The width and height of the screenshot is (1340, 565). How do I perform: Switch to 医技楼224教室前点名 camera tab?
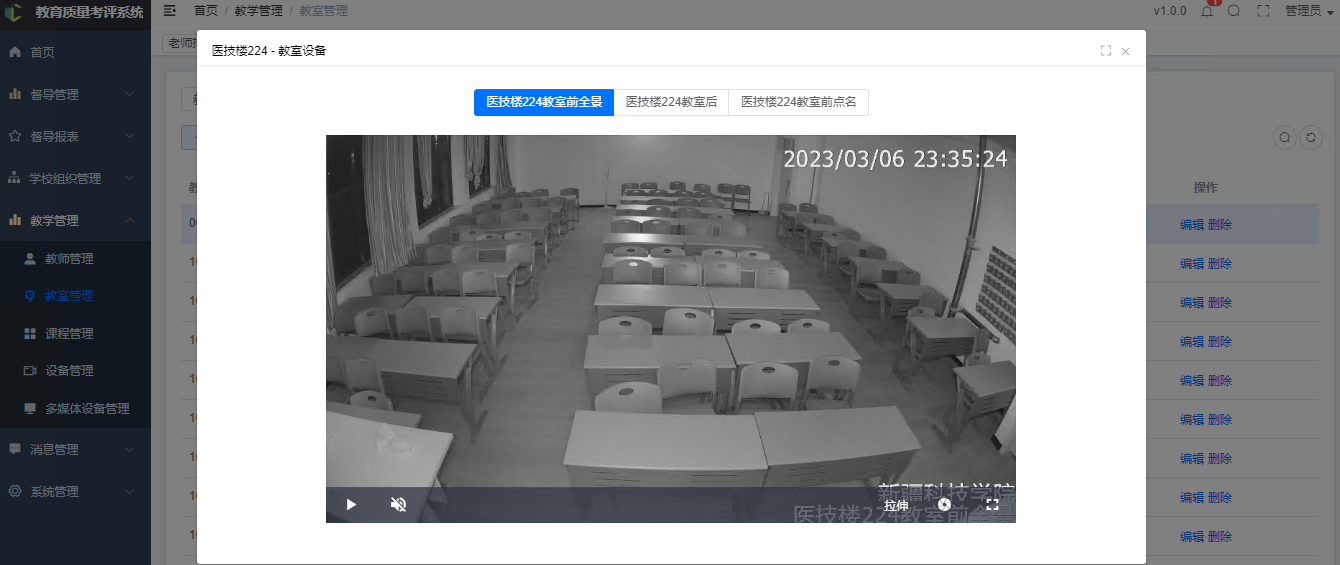coord(798,102)
